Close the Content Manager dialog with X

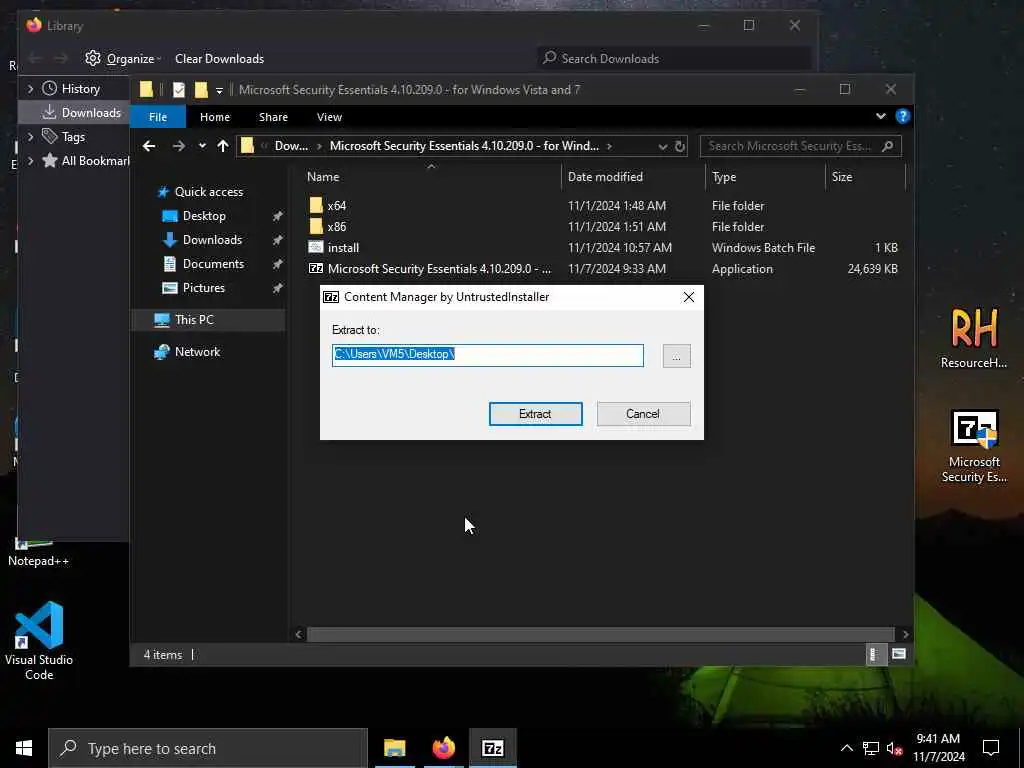click(688, 297)
